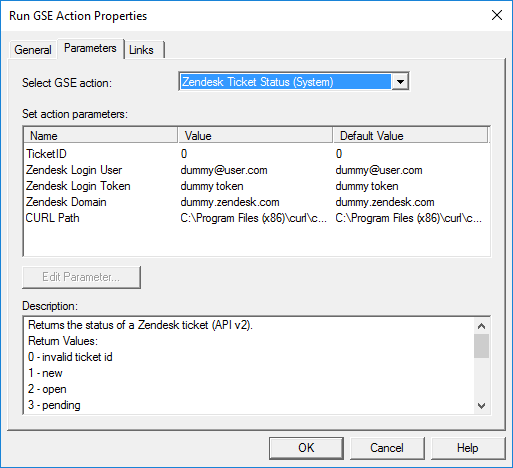This screenshot has width=513, height=468.
Task: Click dummy.zendesk.com in the Value column
Action: 230,202
